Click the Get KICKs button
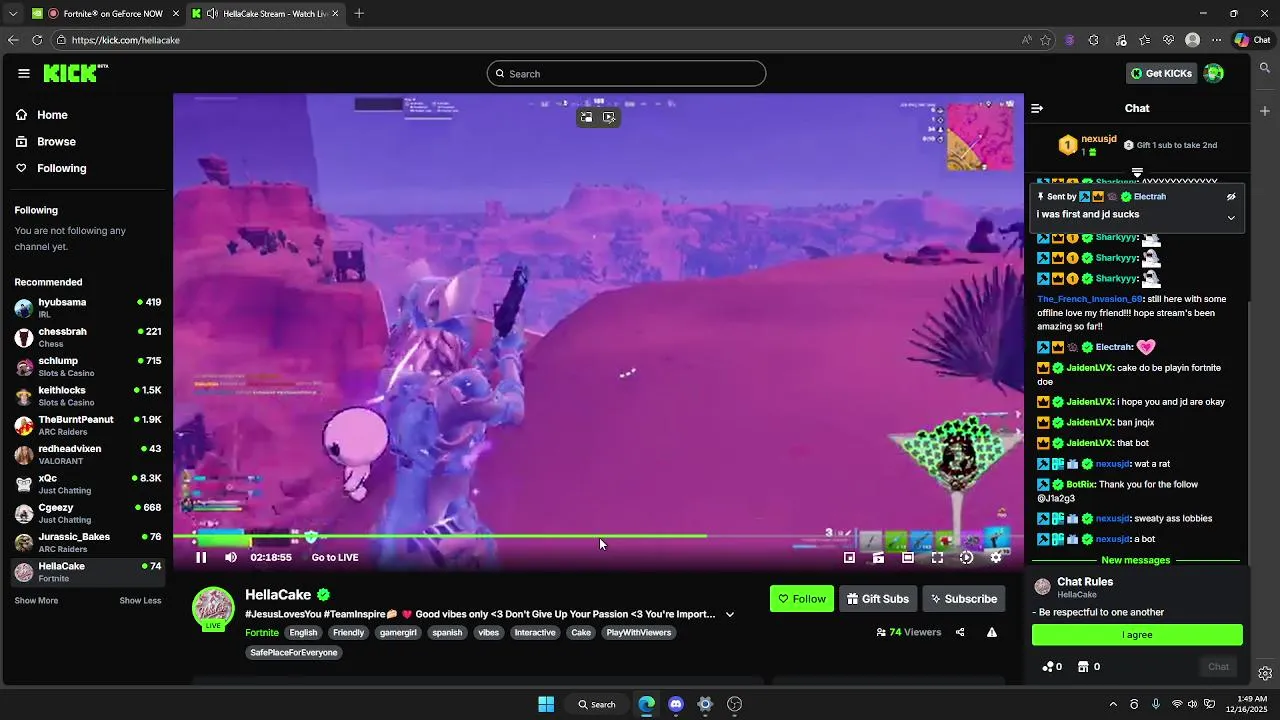The width and height of the screenshot is (1280, 720). coord(1161,73)
